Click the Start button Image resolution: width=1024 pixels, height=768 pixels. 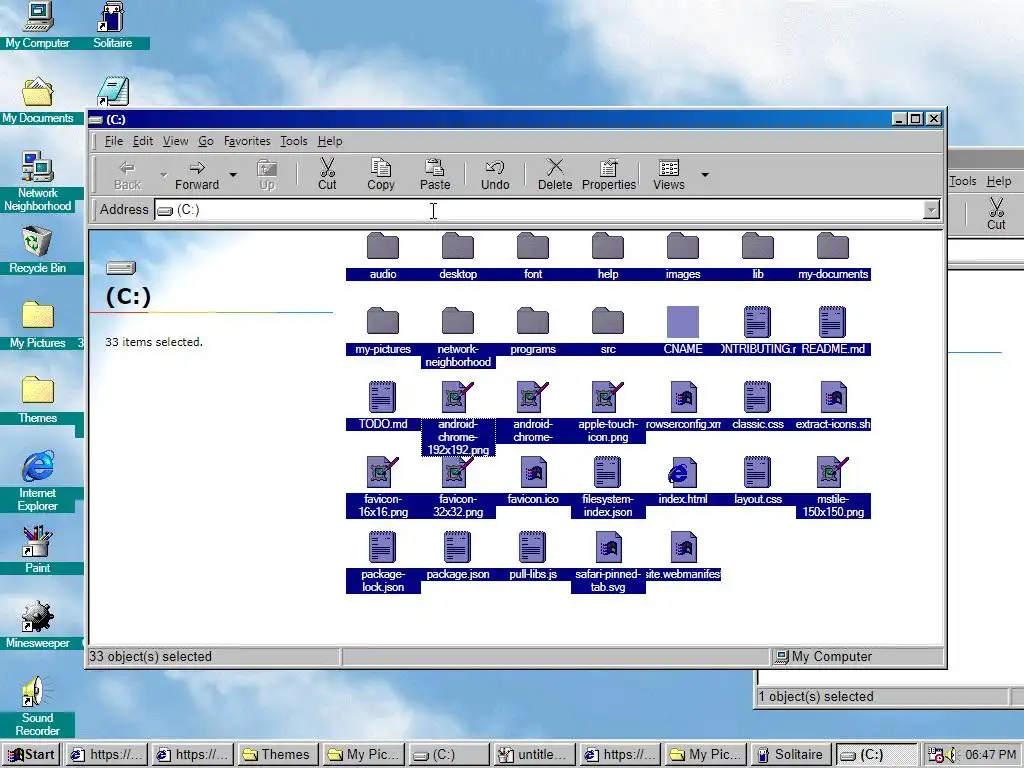(x=31, y=754)
